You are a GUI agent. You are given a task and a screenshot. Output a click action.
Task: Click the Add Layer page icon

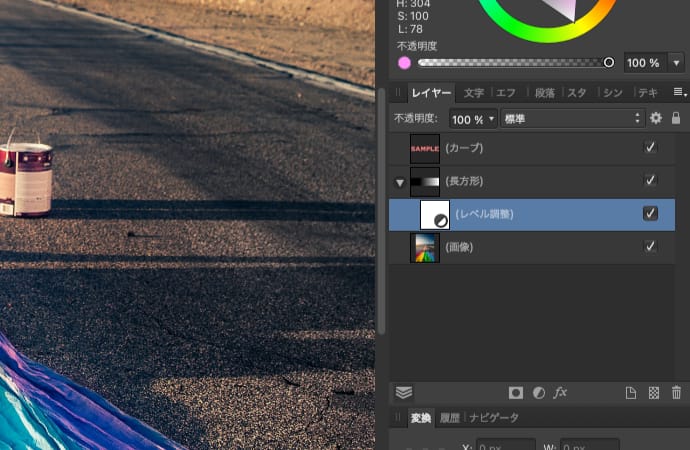[631, 393]
